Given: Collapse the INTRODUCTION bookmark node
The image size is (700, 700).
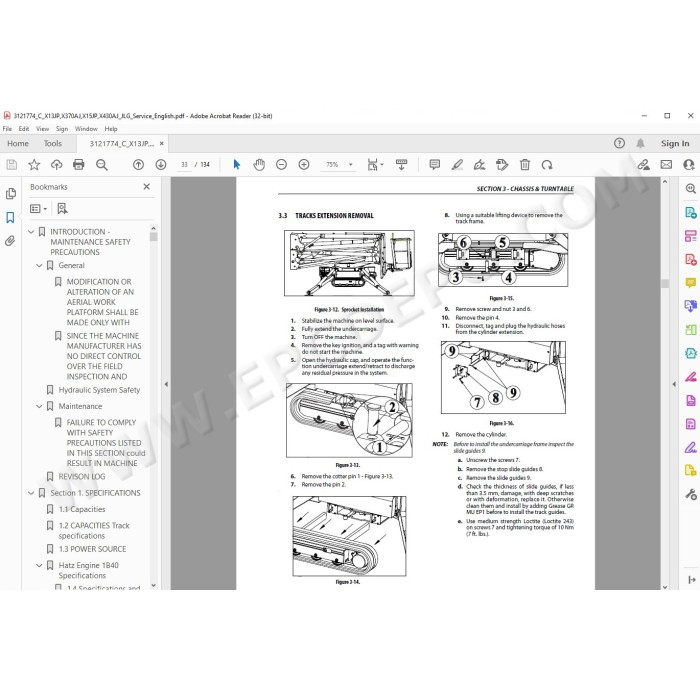Looking at the screenshot, I should (31, 232).
